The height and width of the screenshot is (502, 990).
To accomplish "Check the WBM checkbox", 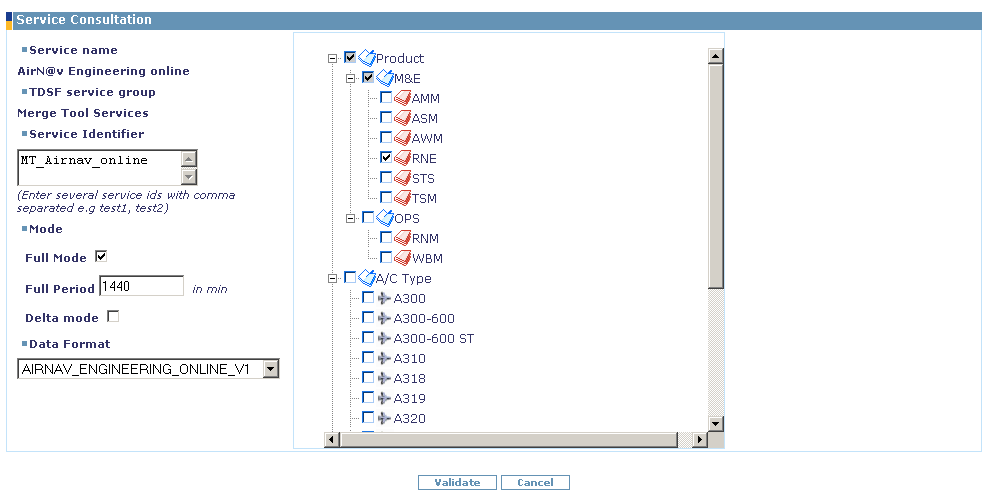I will point(386,258).
